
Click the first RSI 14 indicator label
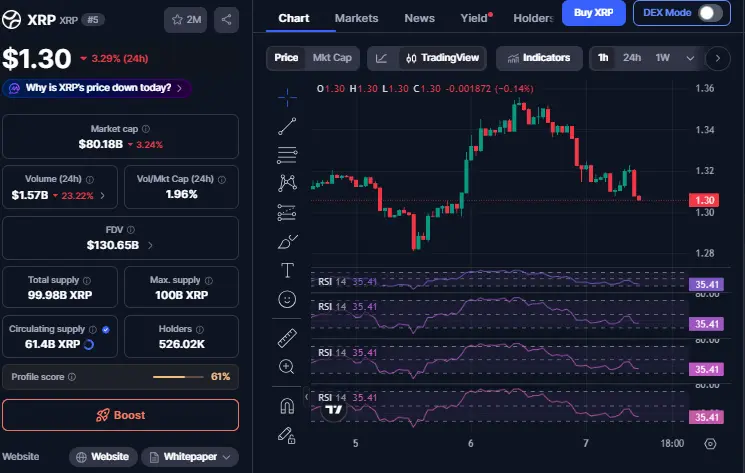pyautogui.click(x=331, y=282)
